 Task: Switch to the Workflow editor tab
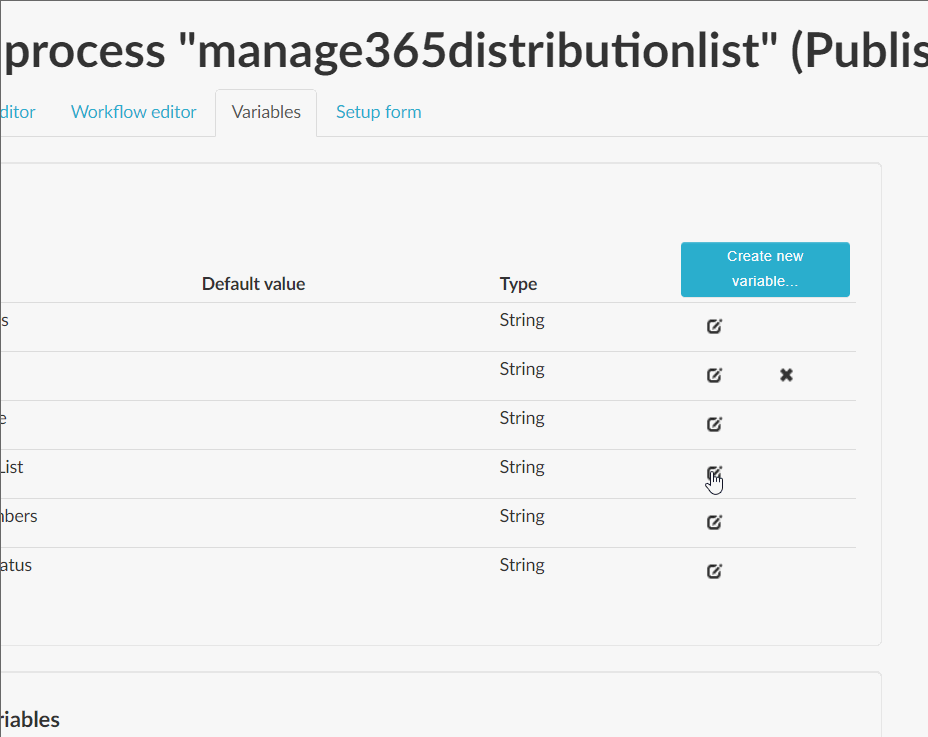point(133,112)
